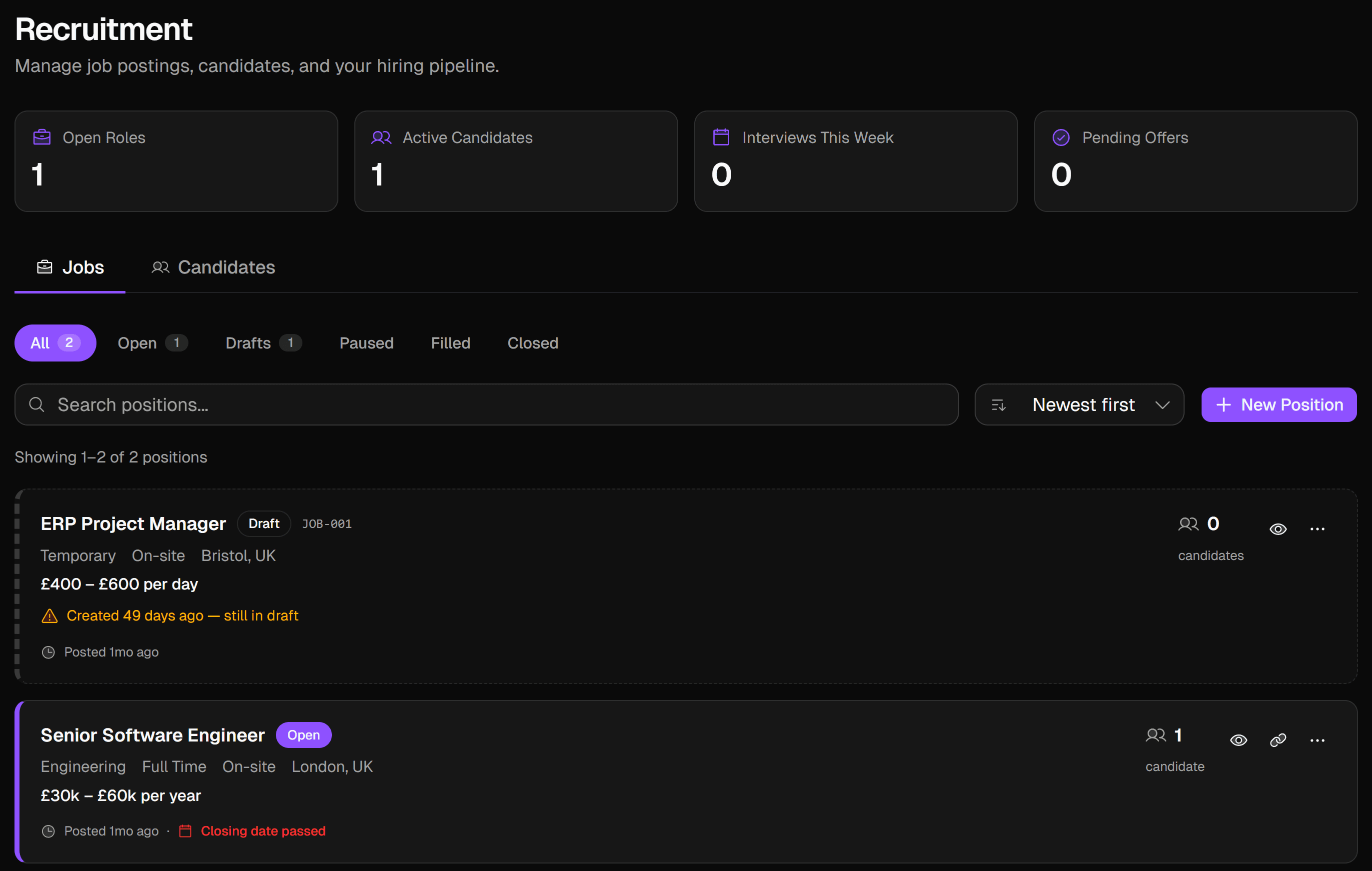
Task: Click candidates count icon on ERP job
Action: tap(1188, 524)
